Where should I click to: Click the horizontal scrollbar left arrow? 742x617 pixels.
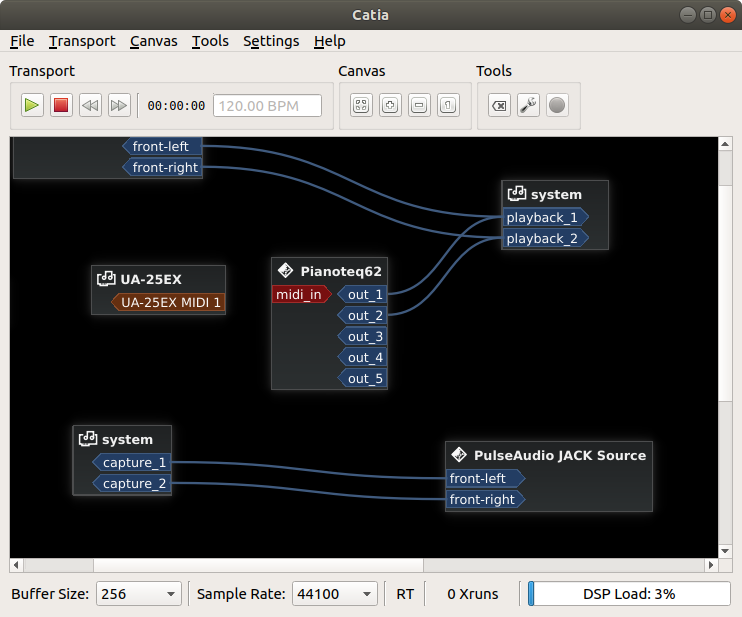[16, 565]
